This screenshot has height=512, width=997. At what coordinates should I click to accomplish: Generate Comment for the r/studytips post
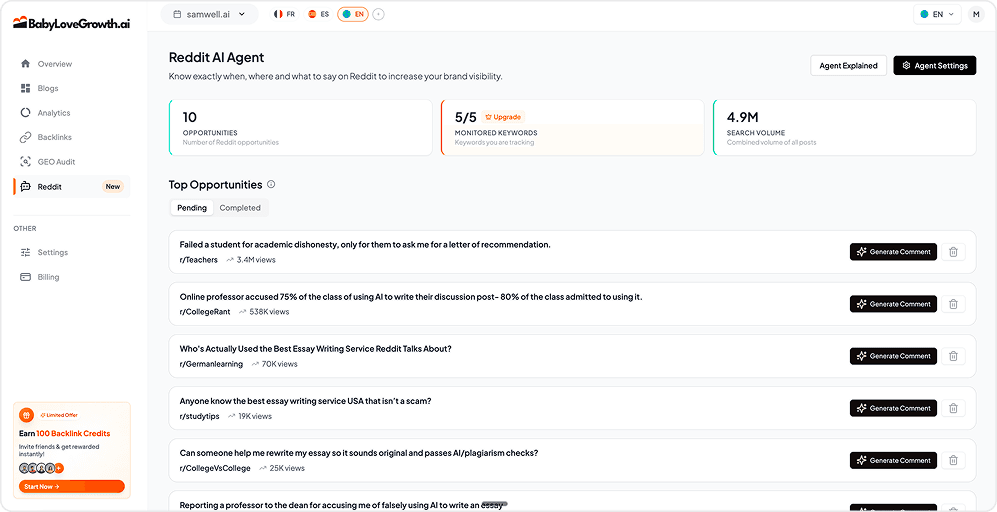(893, 408)
